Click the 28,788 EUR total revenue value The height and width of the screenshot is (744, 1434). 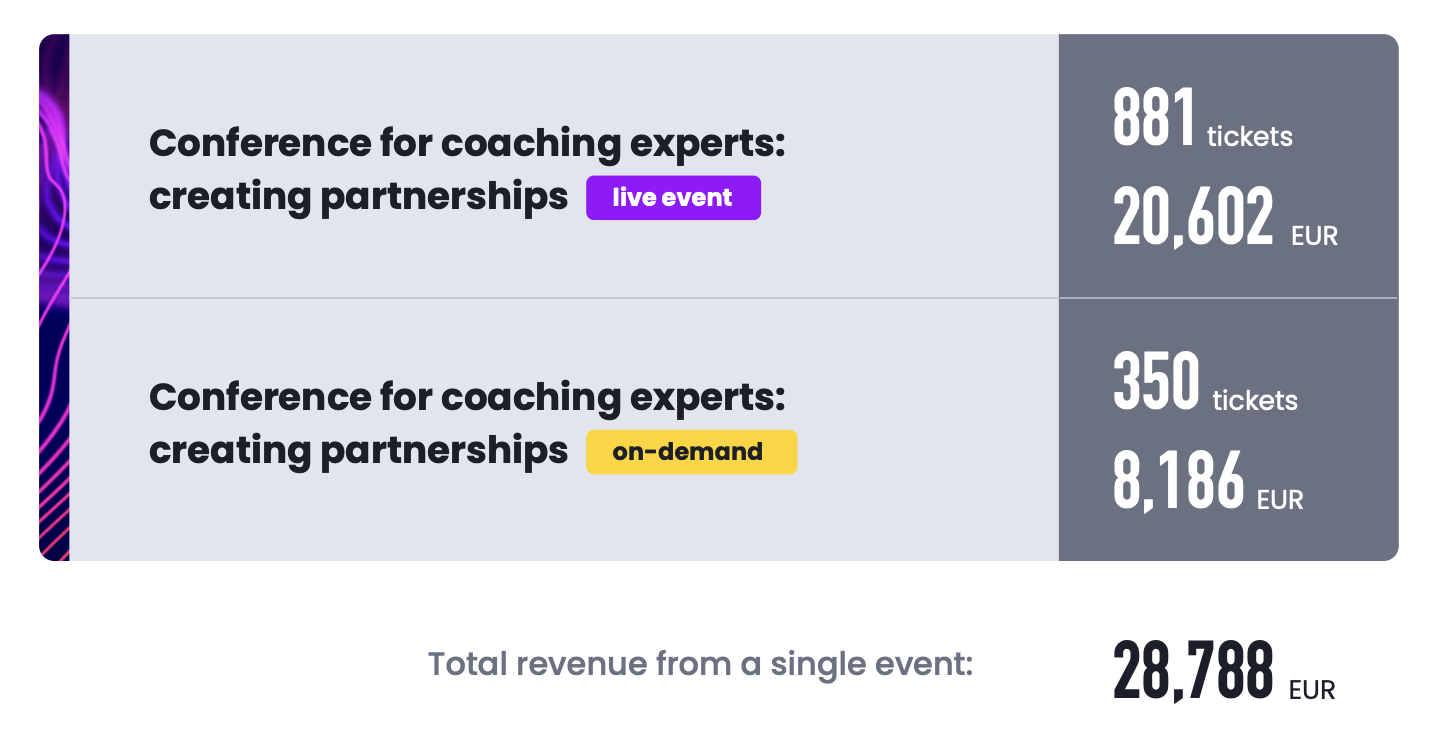point(1224,672)
